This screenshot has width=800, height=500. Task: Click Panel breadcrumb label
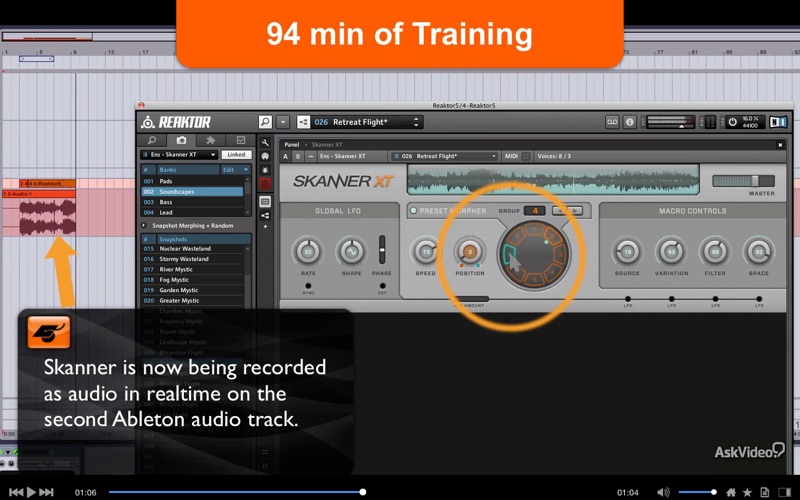(x=291, y=144)
